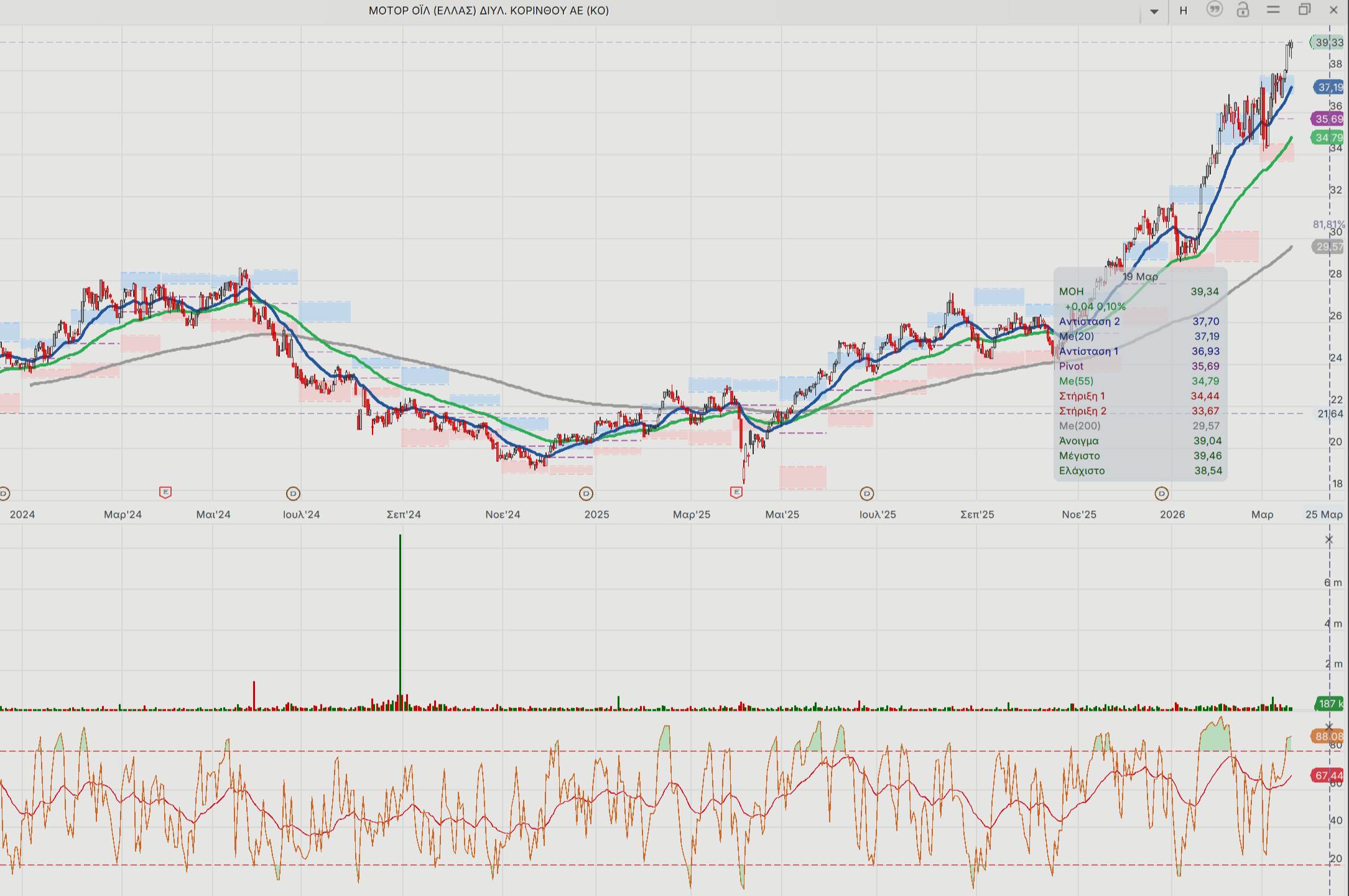
Task: Click the D dividend marker near 2025 label
Action: (586, 494)
